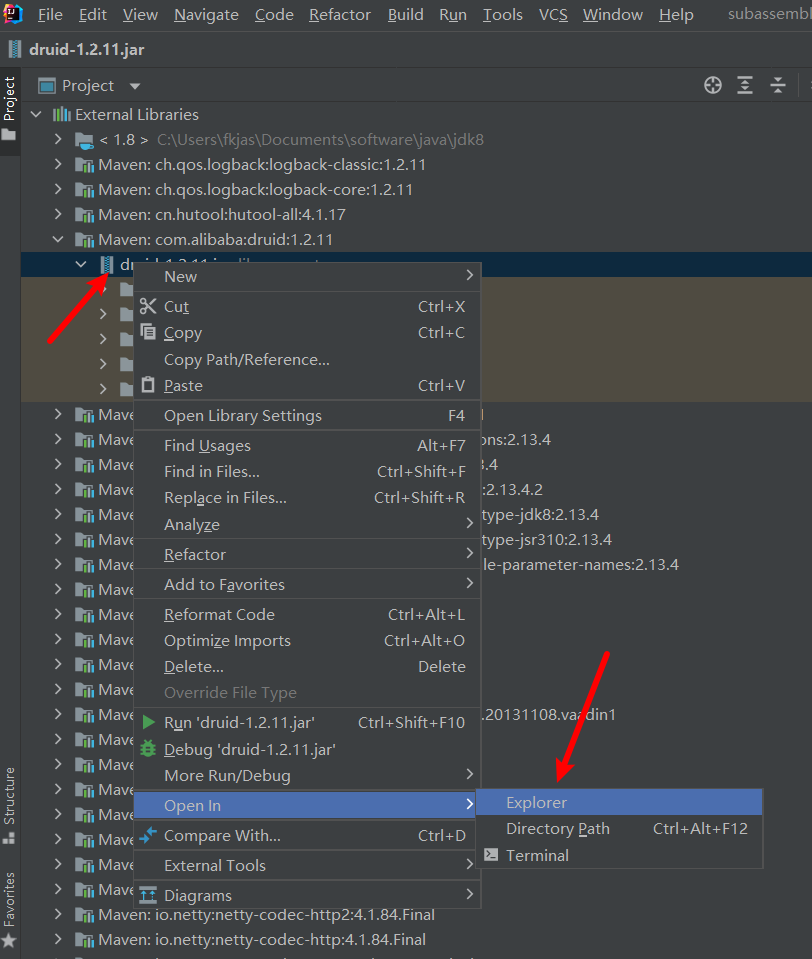Expand Maven netty-codec-http:4.1.84.Final library

[x=58, y=939]
